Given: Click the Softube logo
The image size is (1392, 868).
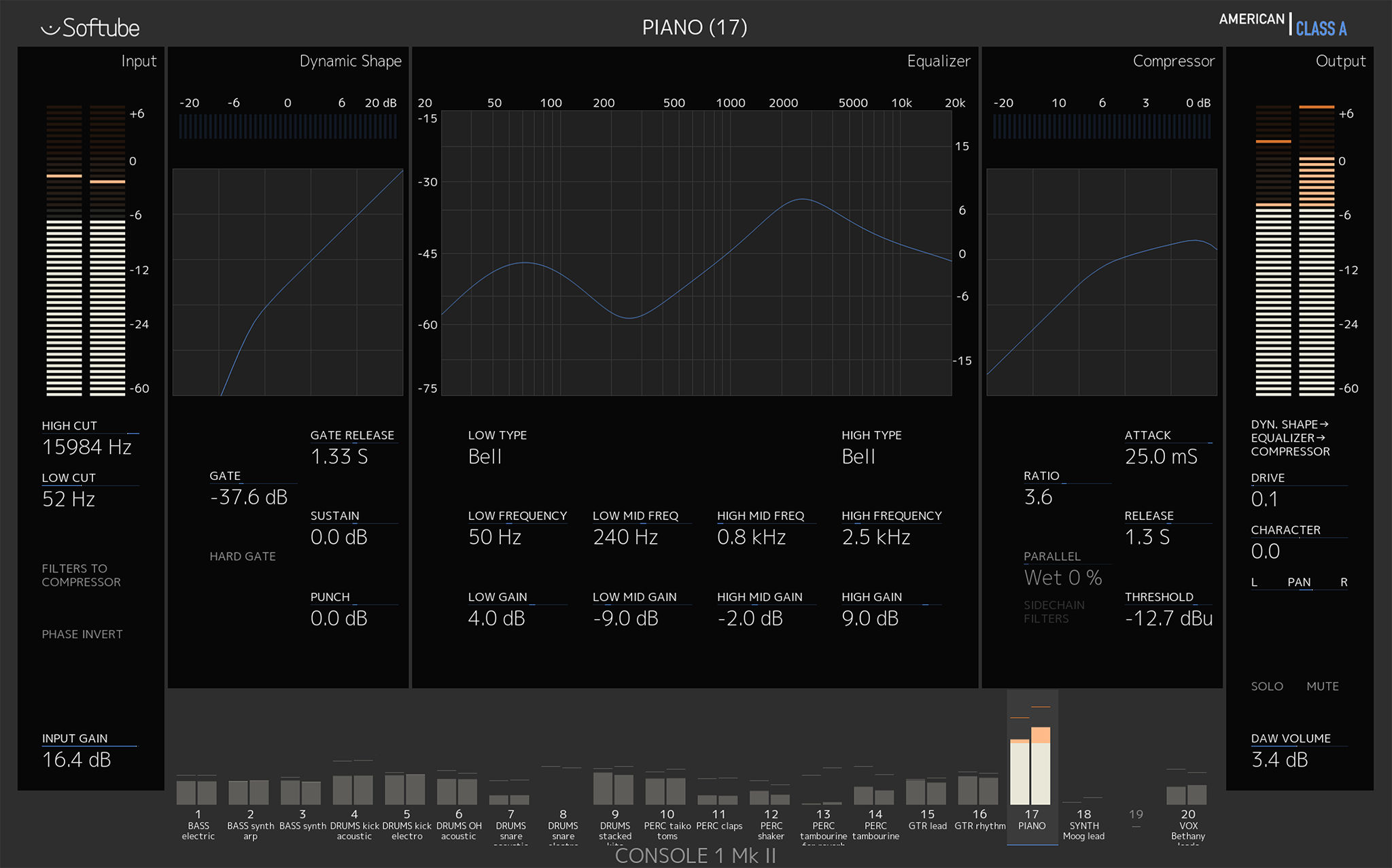Looking at the screenshot, I should tap(90, 28).
